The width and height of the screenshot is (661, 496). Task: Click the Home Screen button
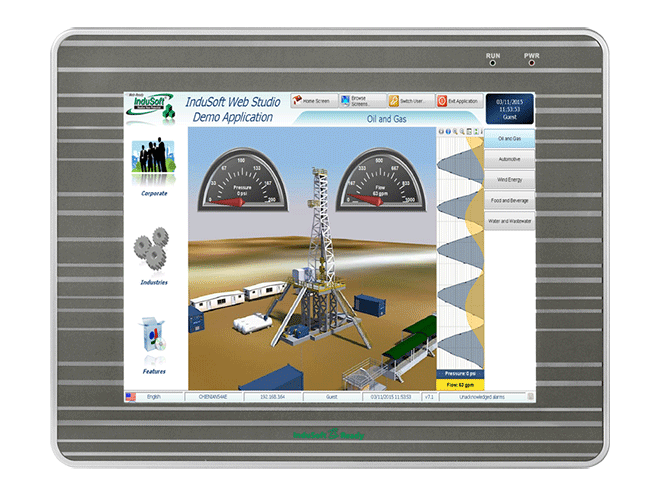(x=314, y=101)
